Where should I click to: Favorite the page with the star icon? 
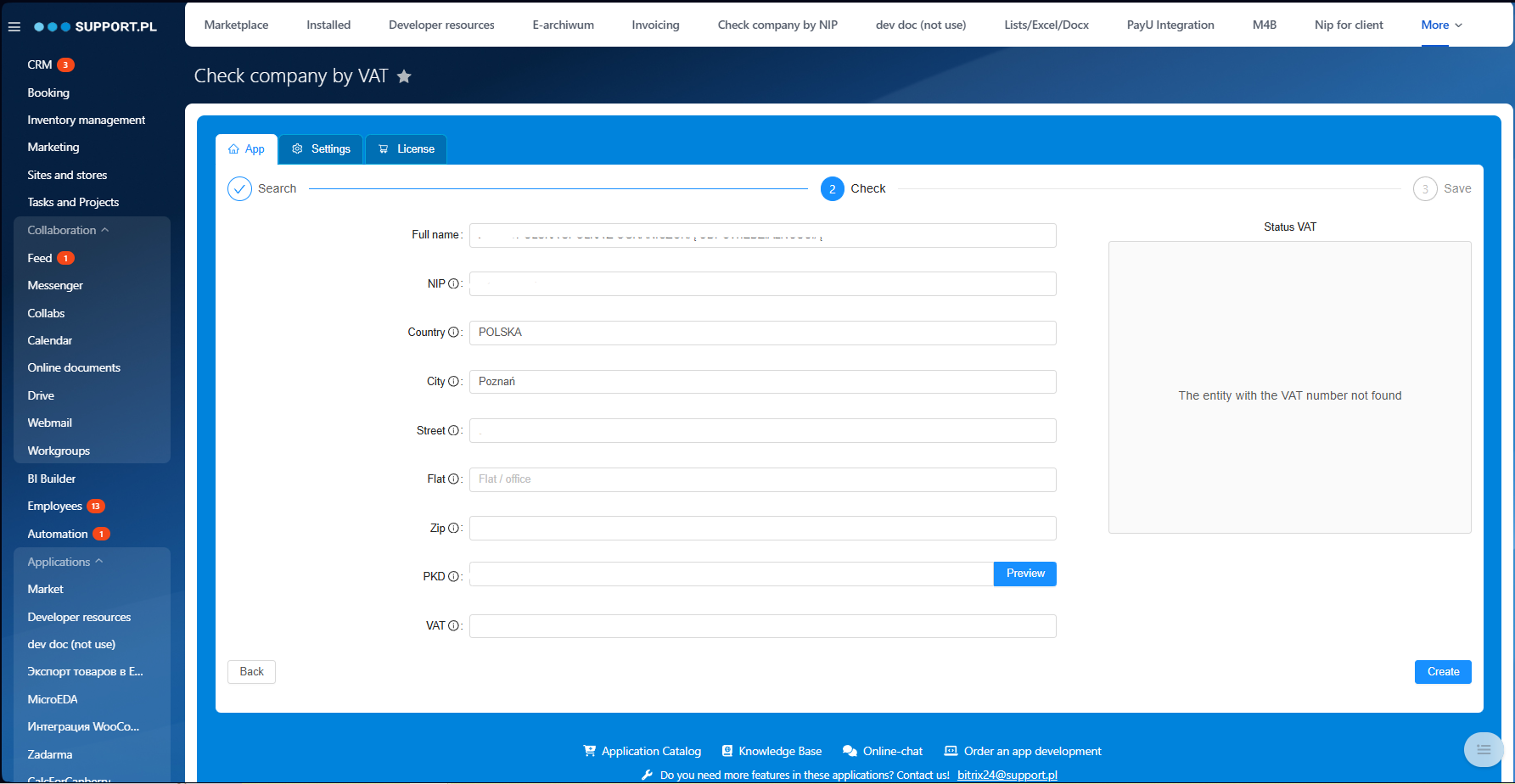click(x=404, y=76)
